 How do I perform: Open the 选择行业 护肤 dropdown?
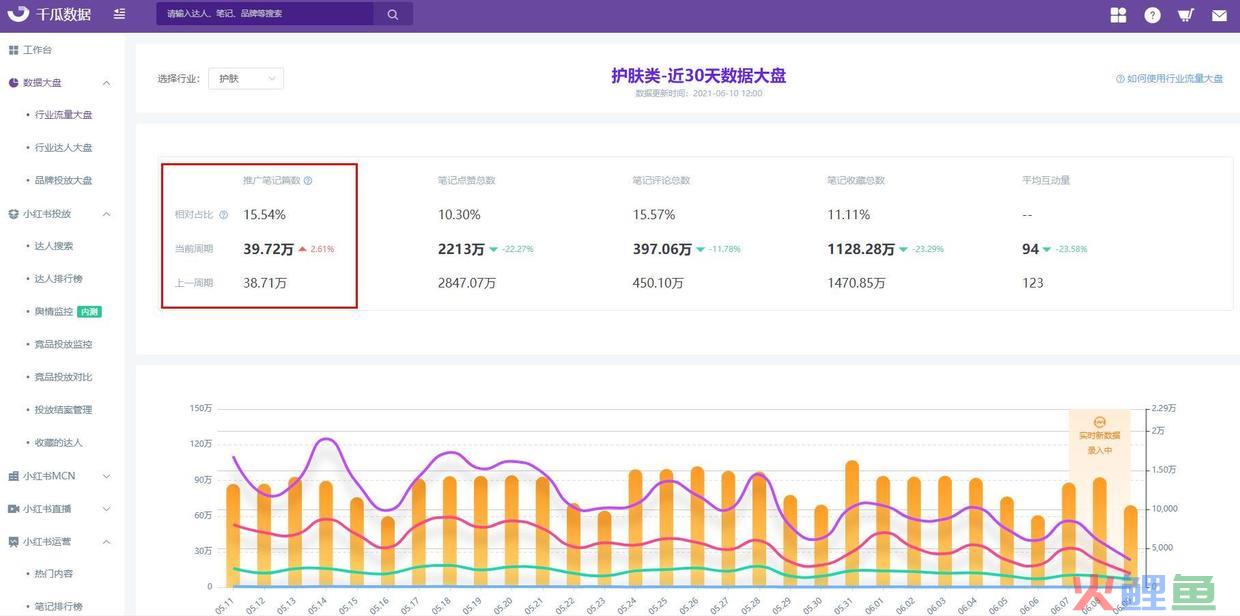(246, 78)
